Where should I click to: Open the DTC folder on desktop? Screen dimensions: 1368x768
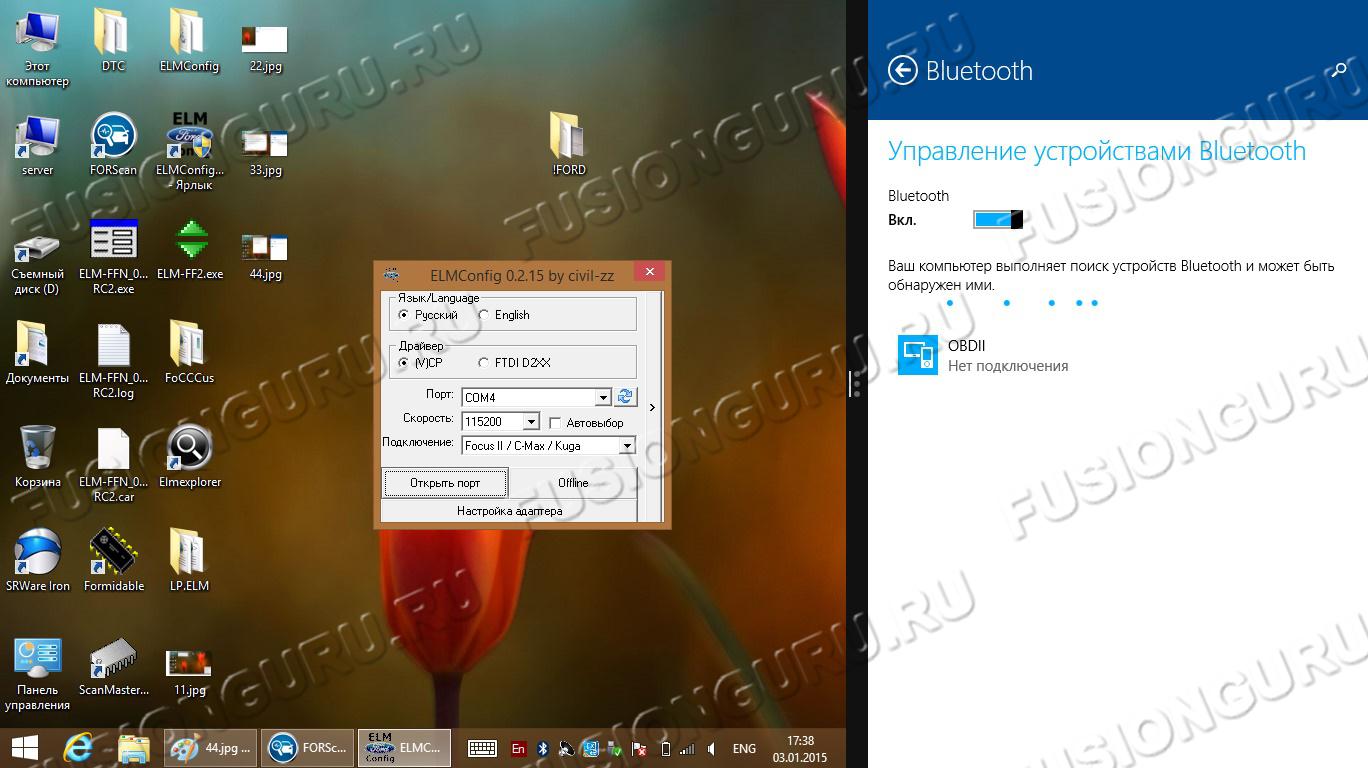113,40
